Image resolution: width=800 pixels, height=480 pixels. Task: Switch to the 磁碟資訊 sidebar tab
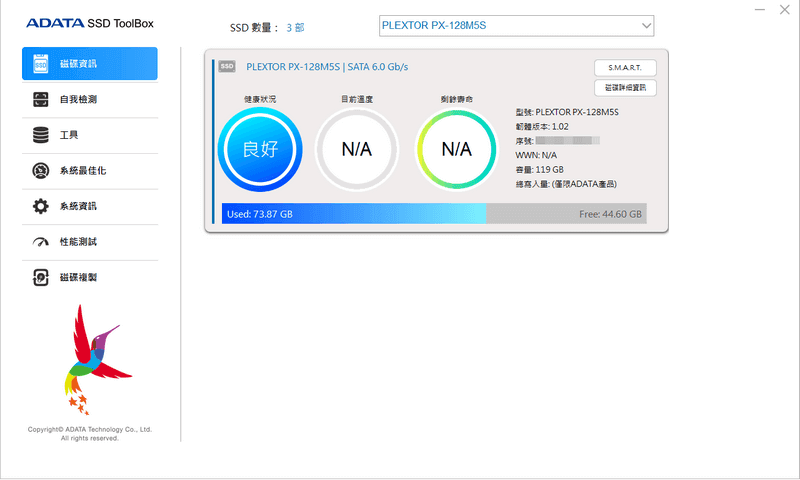coord(90,63)
